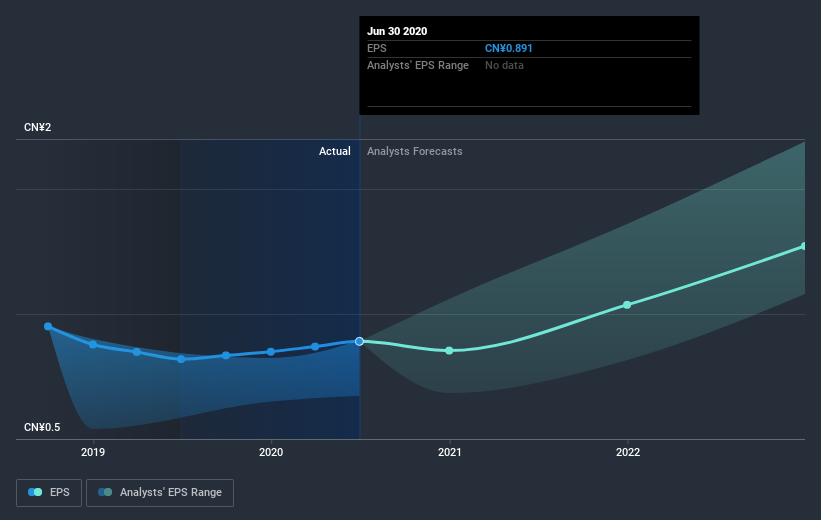The image size is (821, 520).
Task: Click the EPS data point above 2020 tick
Action: coord(271,352)
